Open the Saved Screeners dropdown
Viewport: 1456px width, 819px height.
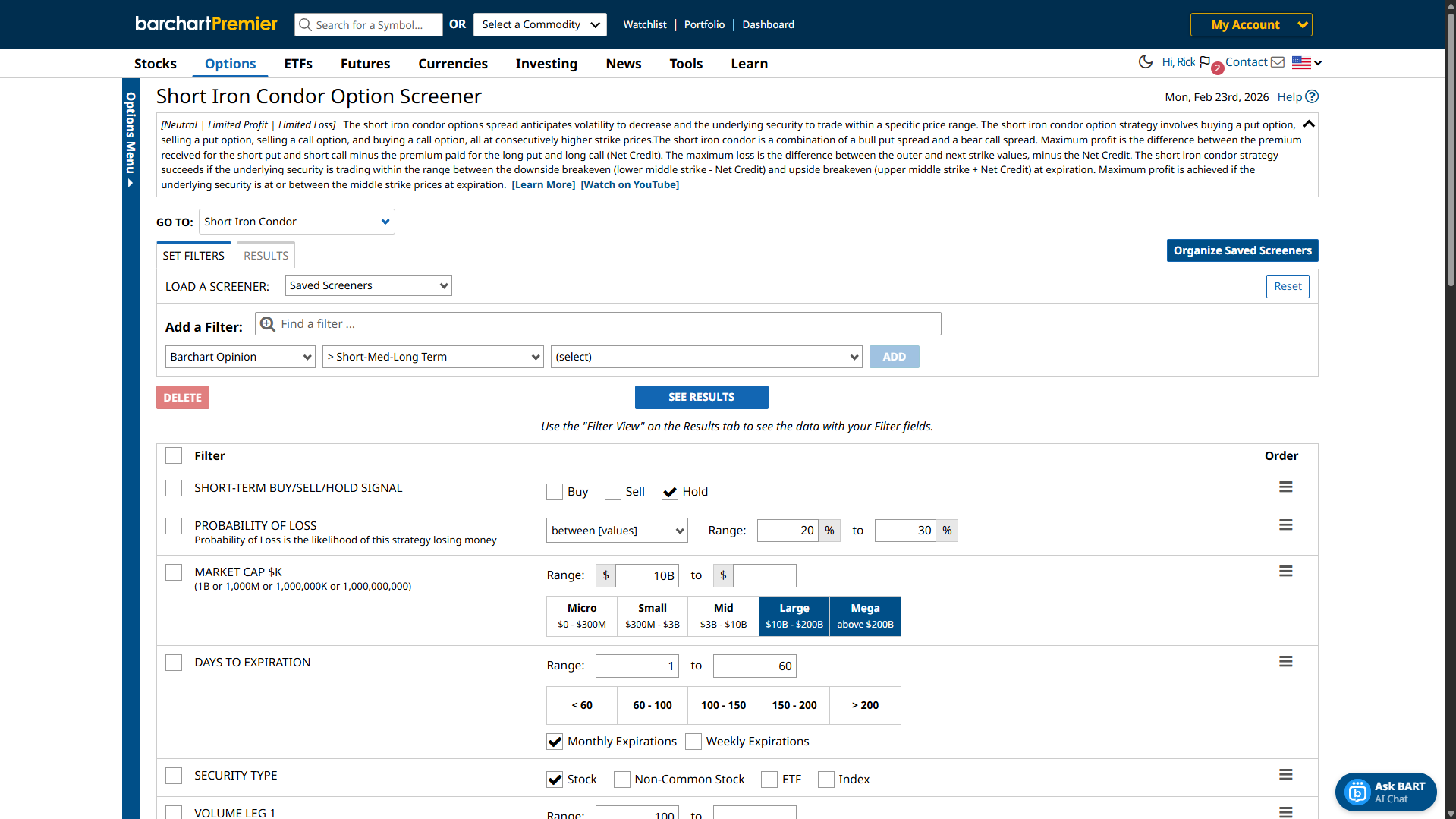pyautogui.click(x=369, y=285)
